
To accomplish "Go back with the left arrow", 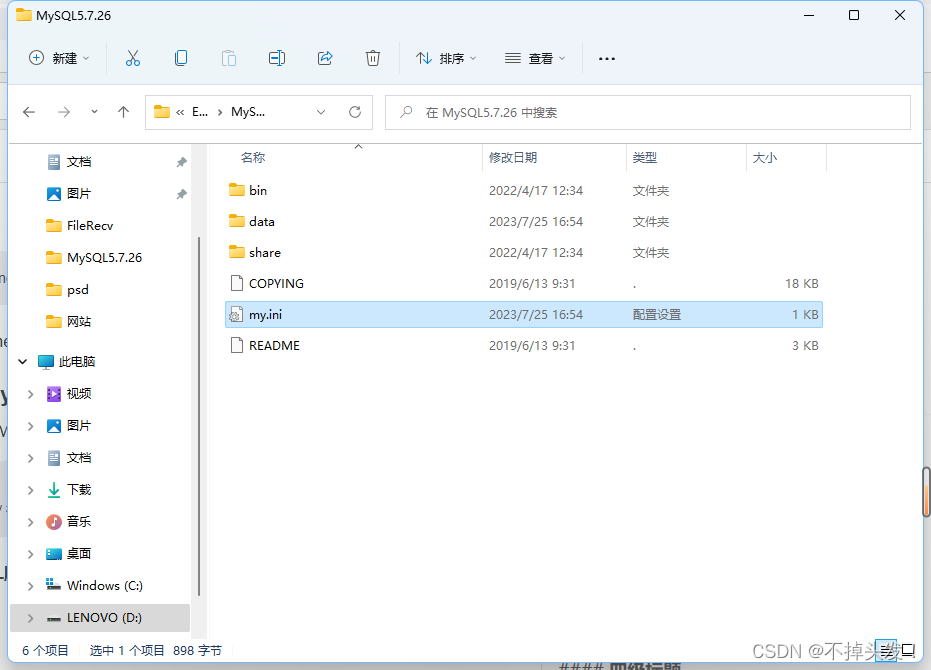I will click(28, 112).
